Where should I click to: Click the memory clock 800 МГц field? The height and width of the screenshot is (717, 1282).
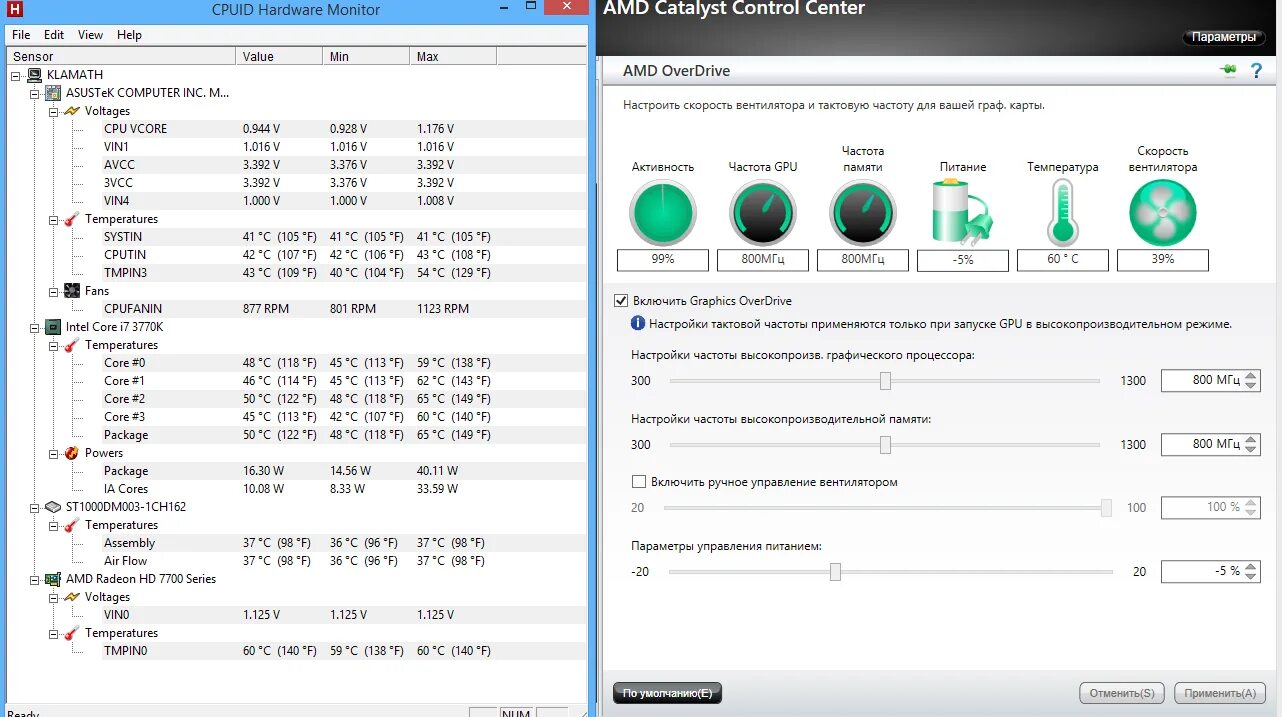pos(1202,444)
